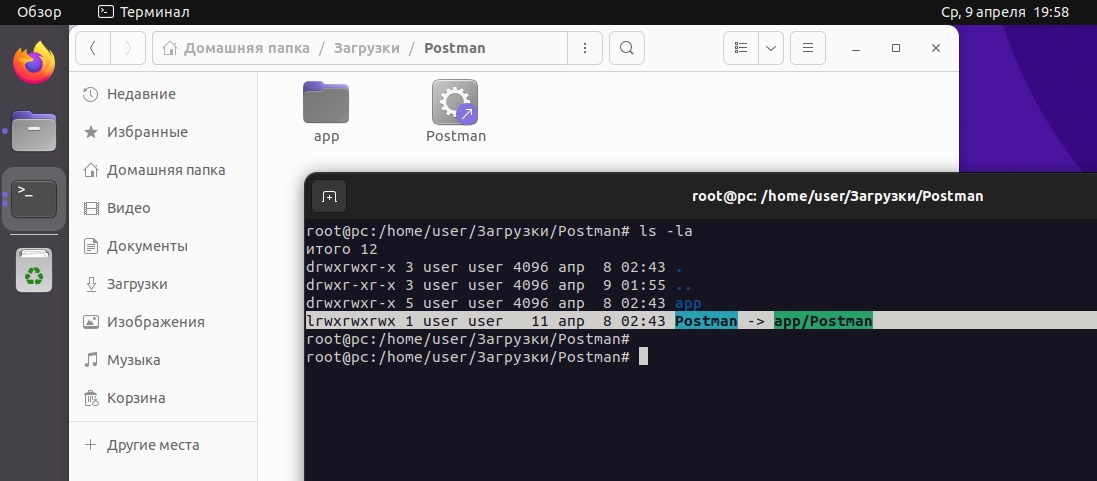The image size is (1097, 481).
Task: Go back in file manager history
Action: [92, 48]
